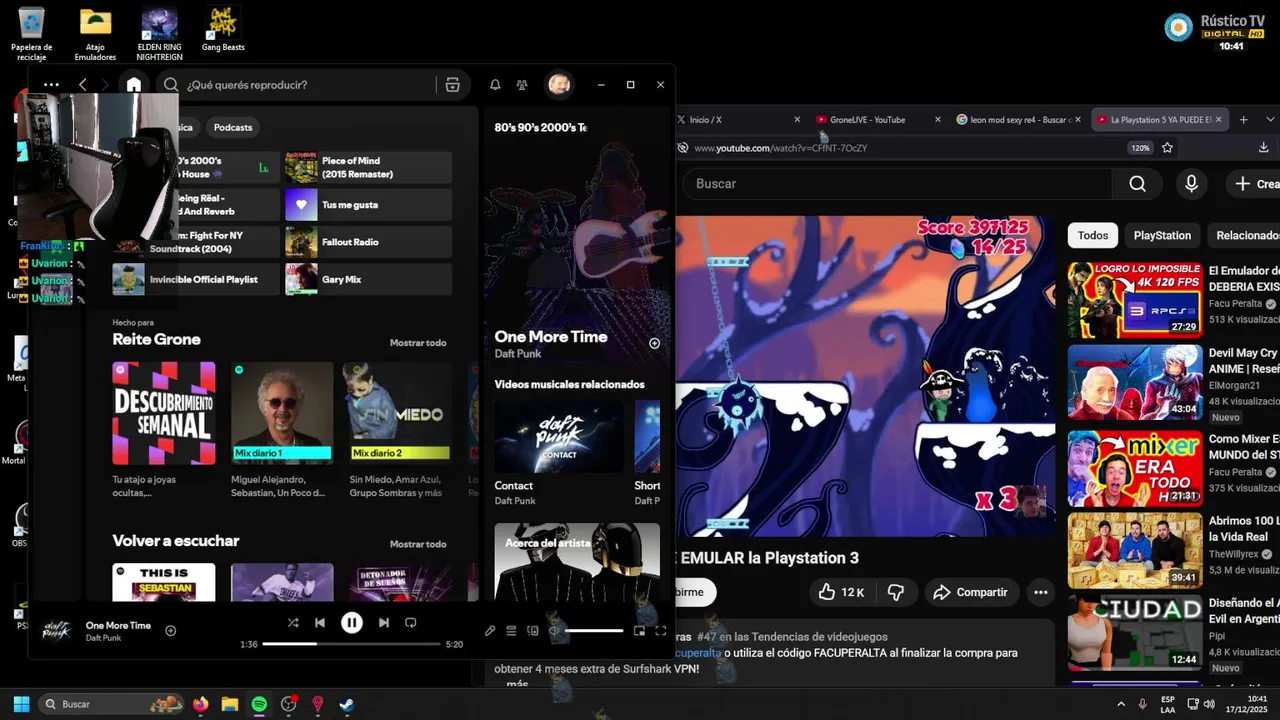Screen dimensions: 1280x720
Task: Mute Spotify volume speaker icon
Action: tap(554, 631)
